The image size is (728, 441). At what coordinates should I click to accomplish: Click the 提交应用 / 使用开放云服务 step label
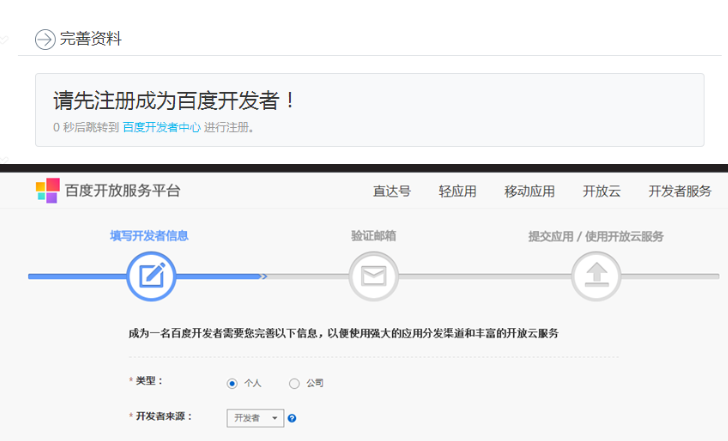click(596, 236)
